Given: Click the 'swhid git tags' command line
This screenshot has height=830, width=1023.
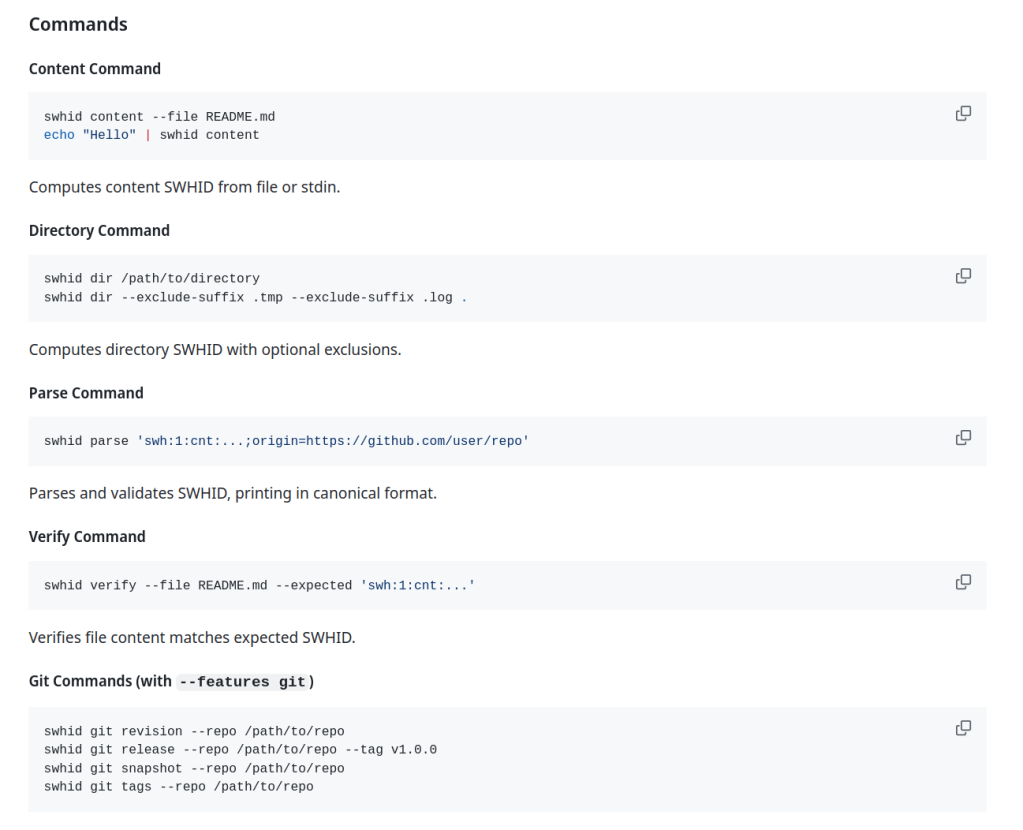Looking at the screenshot, I should 178,787.
